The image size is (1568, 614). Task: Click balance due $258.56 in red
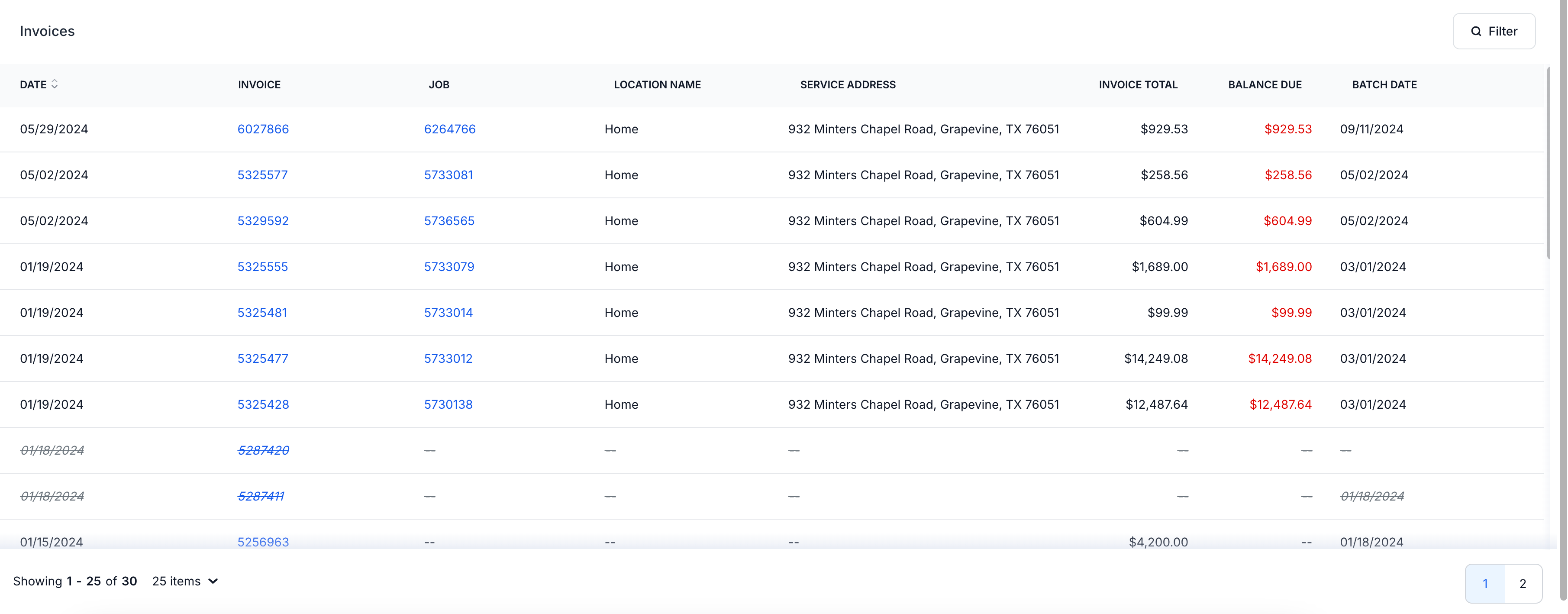click(x=1288, y=175)
